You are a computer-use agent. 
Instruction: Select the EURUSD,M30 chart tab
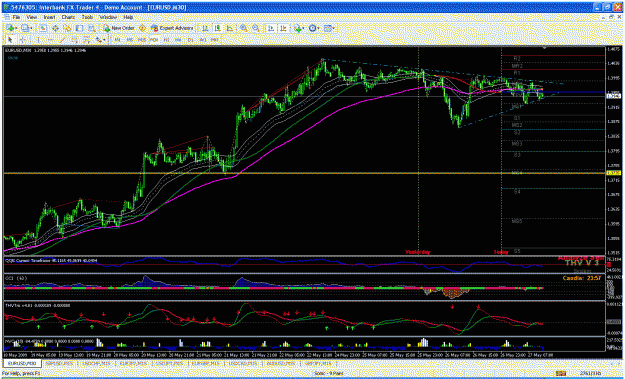click(x=22, y=363)
